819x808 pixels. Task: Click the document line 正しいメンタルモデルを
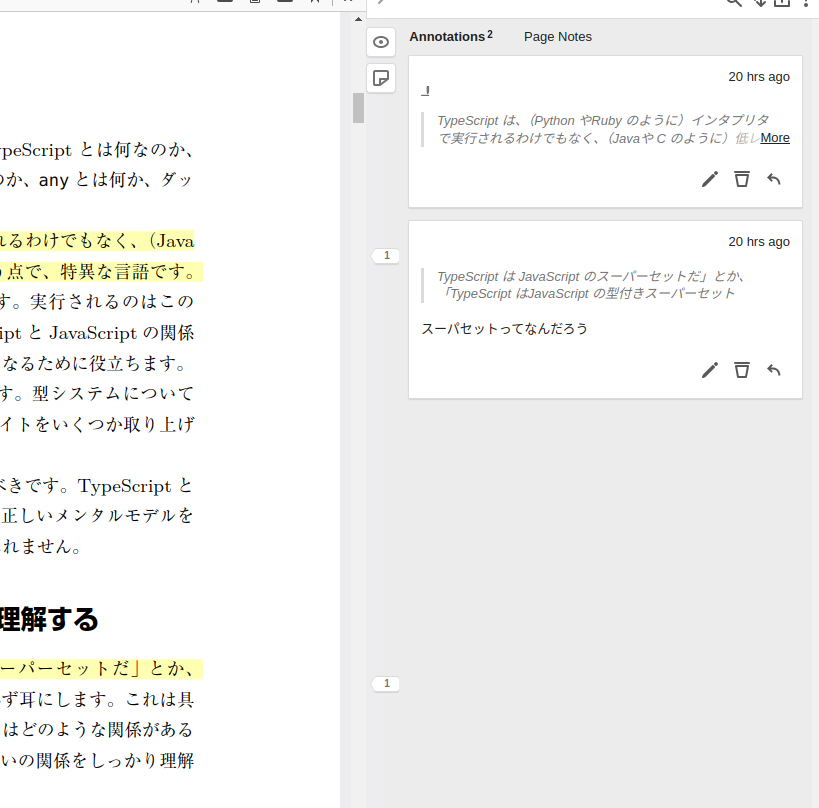97,516
